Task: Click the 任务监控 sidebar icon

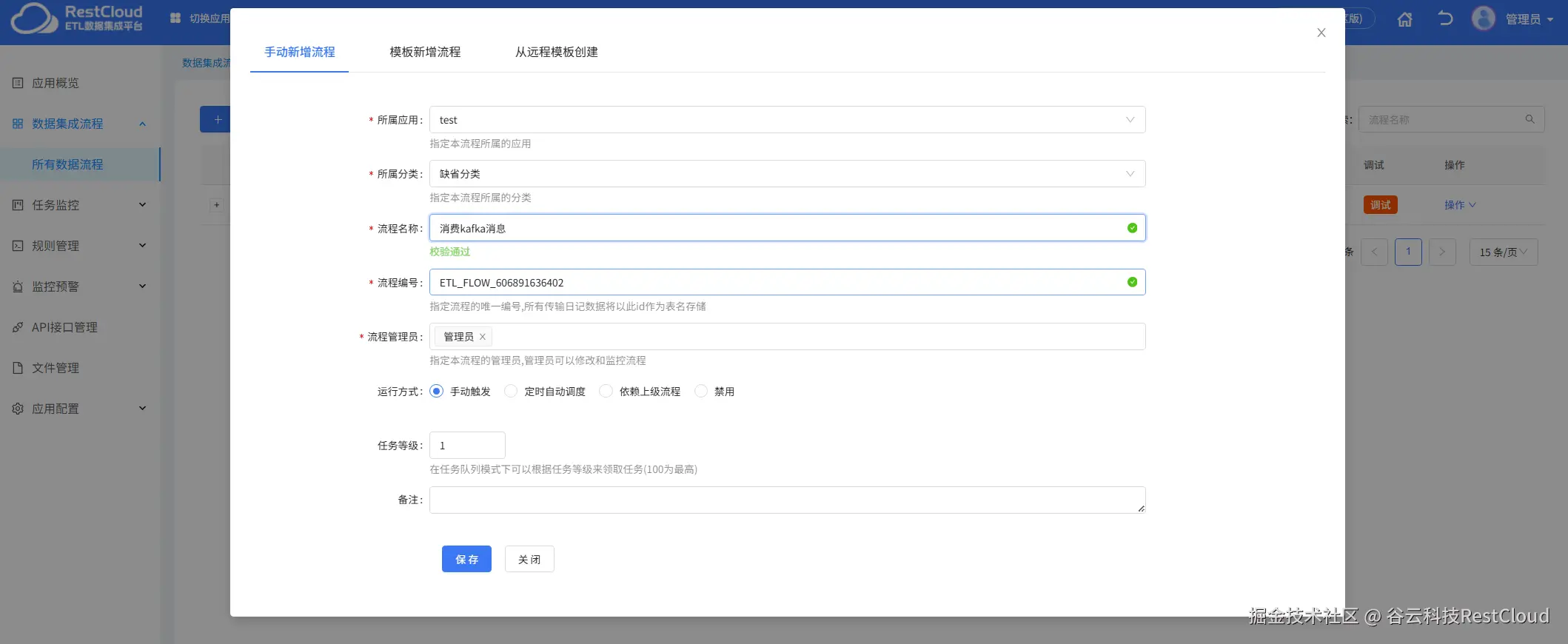Action: point(18,205)
